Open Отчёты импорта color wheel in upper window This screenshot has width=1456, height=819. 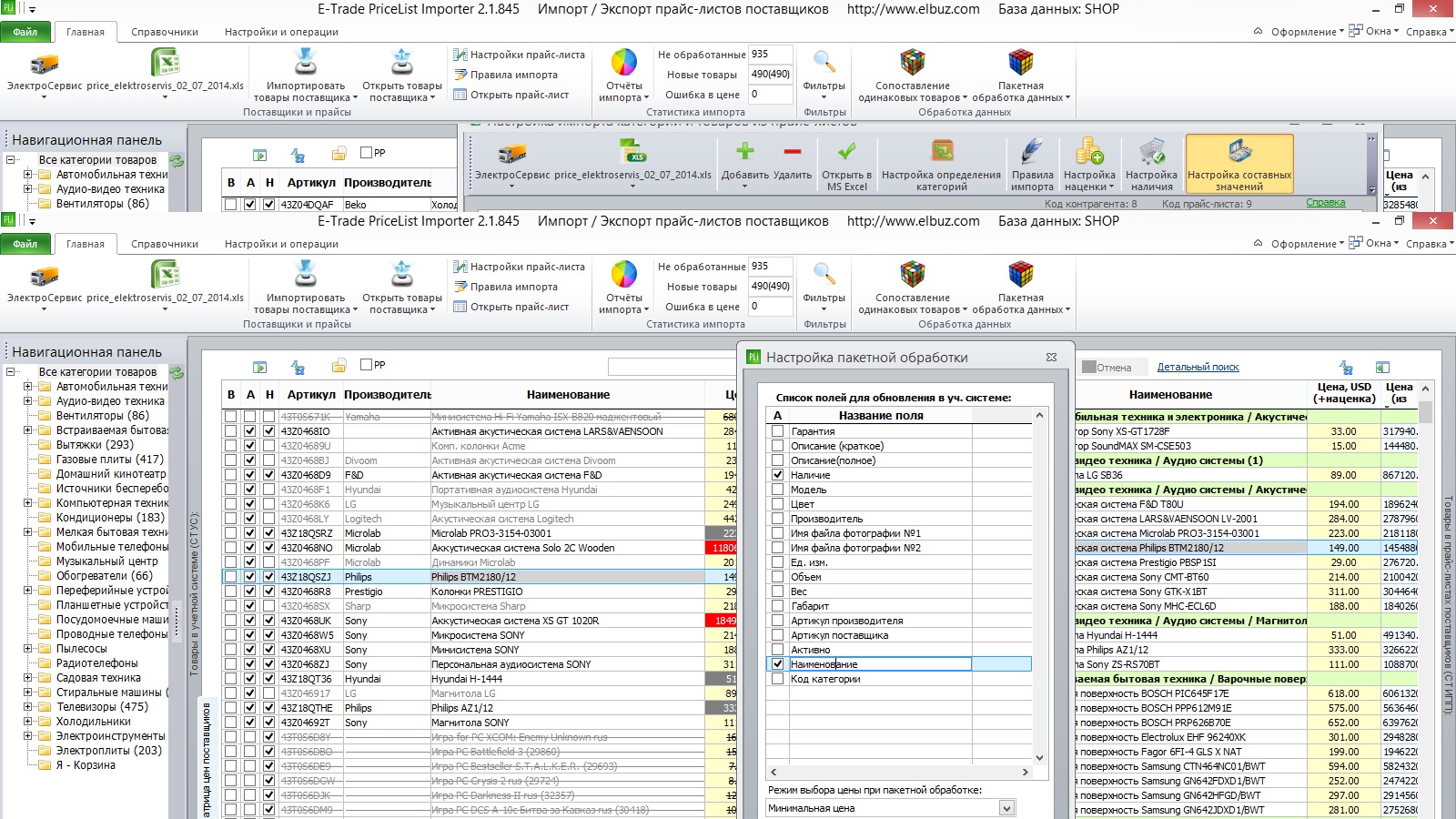point(624,62)
